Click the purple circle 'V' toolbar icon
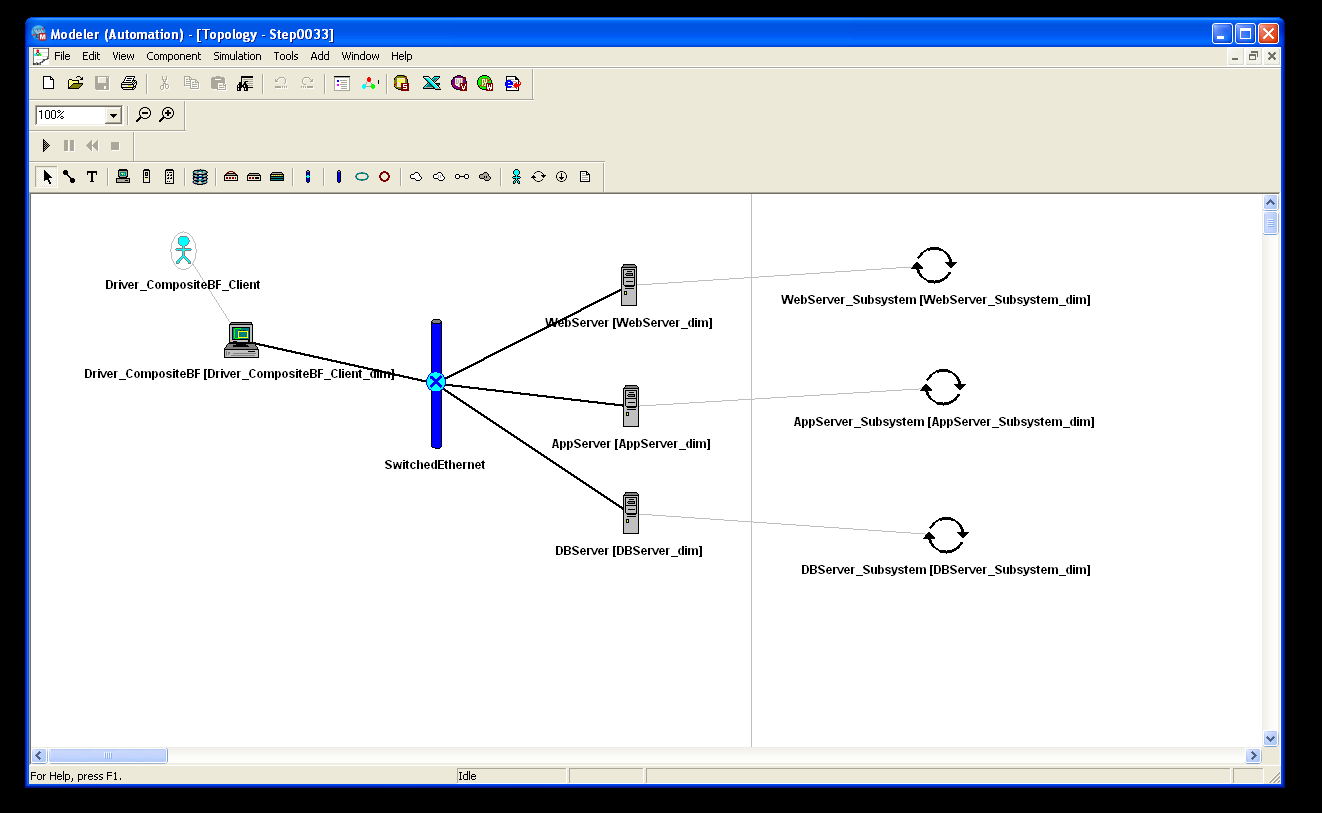Viewport: 1322px width, 813px height. [x=459, y=83]
